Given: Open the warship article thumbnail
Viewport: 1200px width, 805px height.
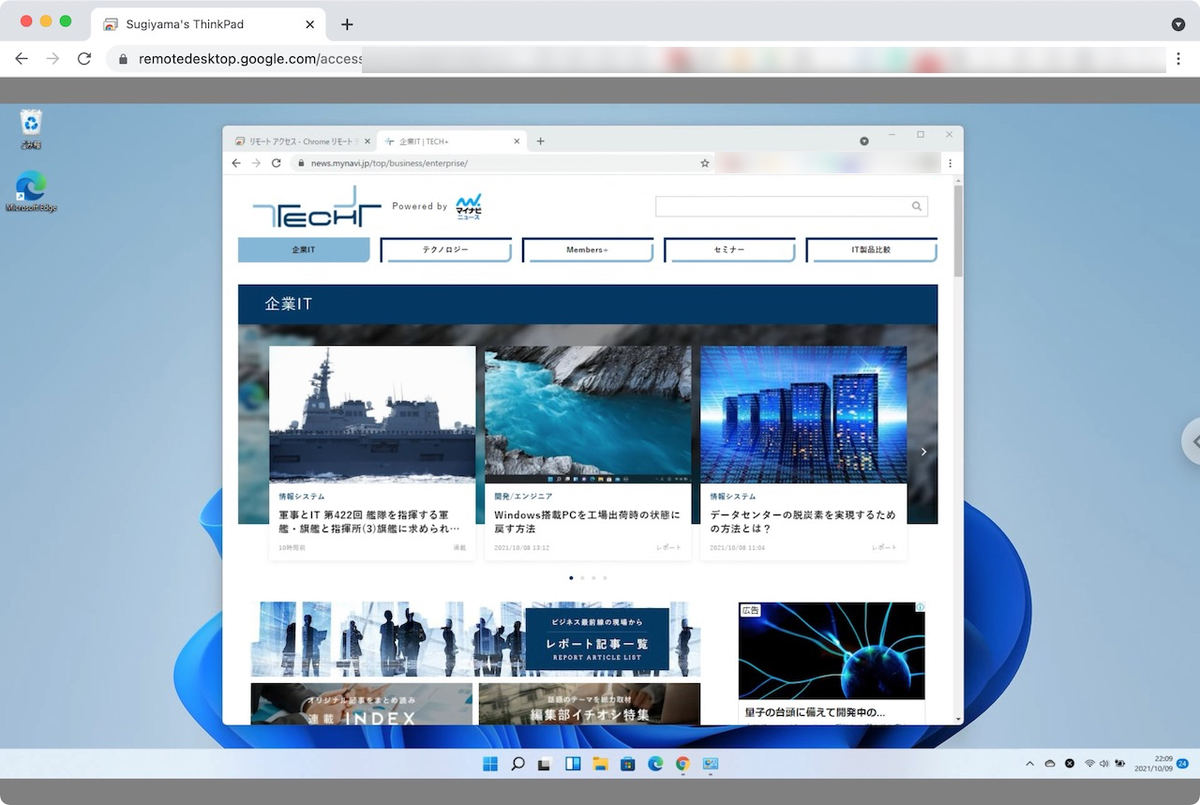Looking at the screenshot, I should point(372,415).
